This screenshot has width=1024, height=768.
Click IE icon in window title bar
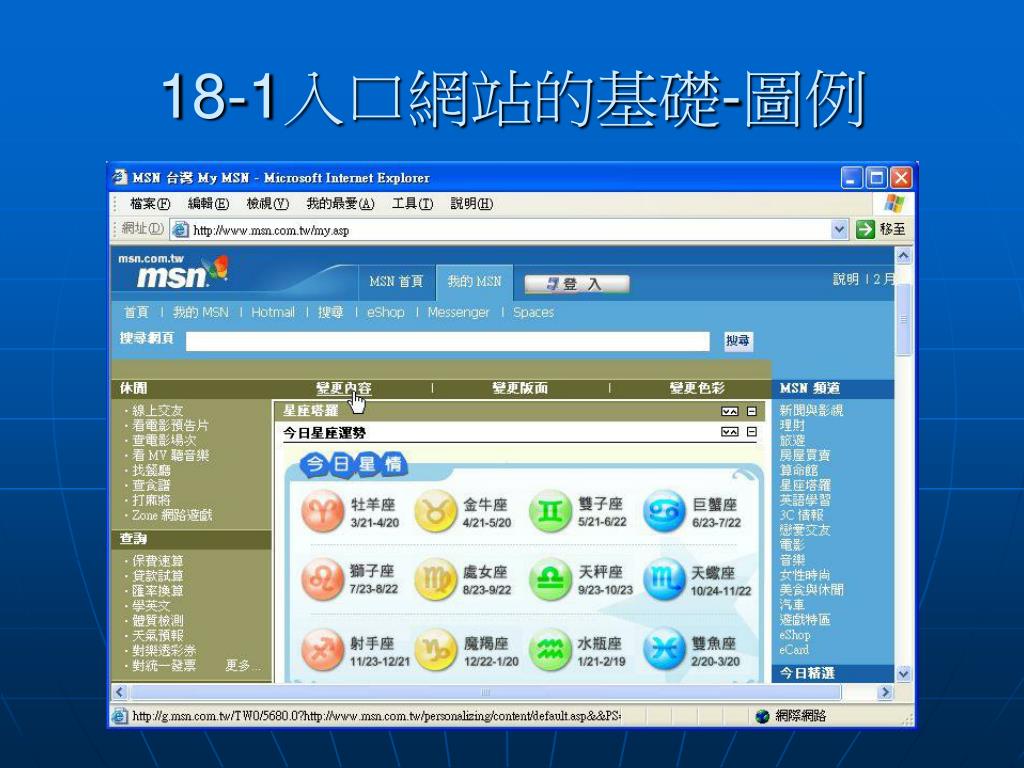(x=120, y=177)
